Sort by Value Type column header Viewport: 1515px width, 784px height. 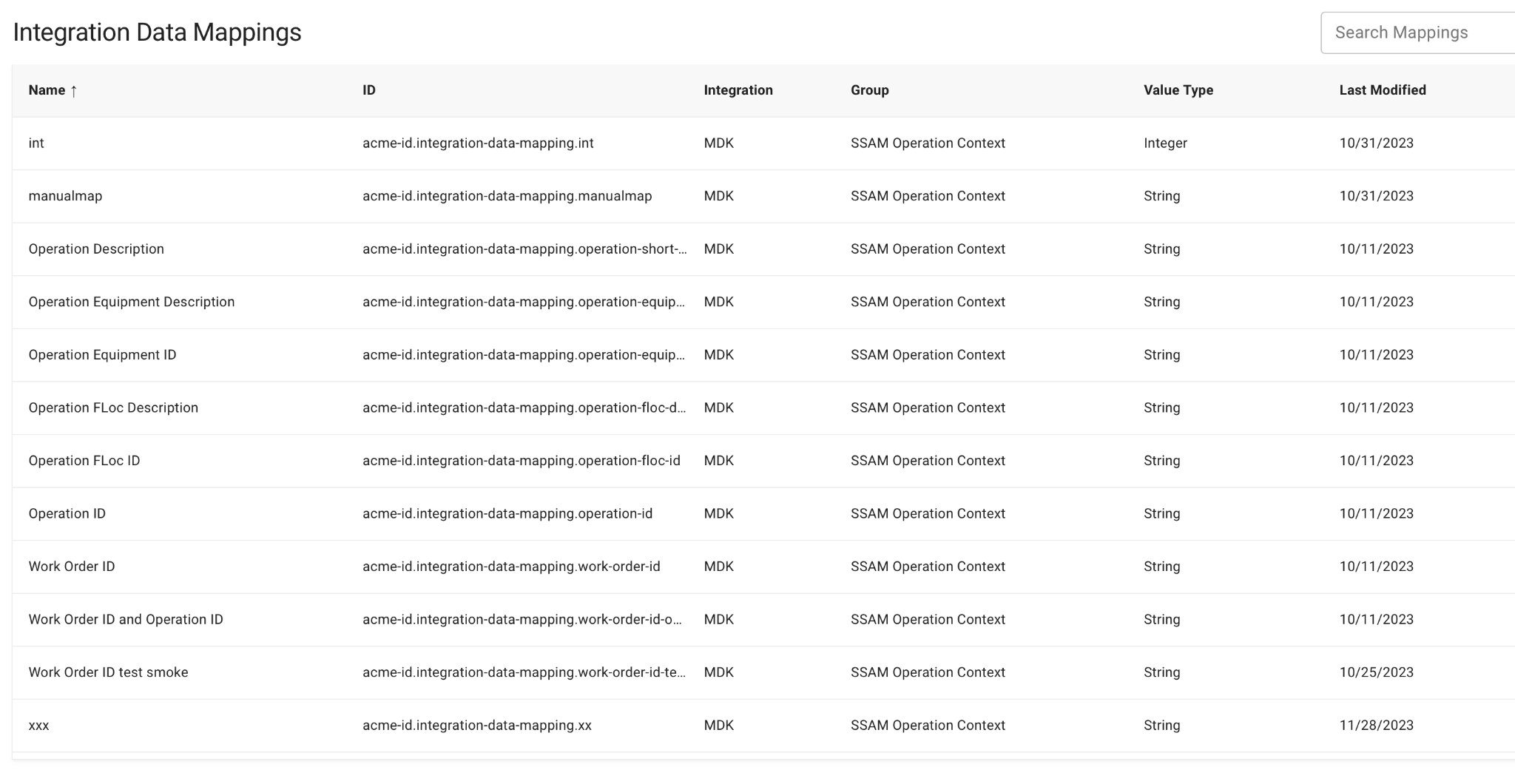coord(1178,90)
